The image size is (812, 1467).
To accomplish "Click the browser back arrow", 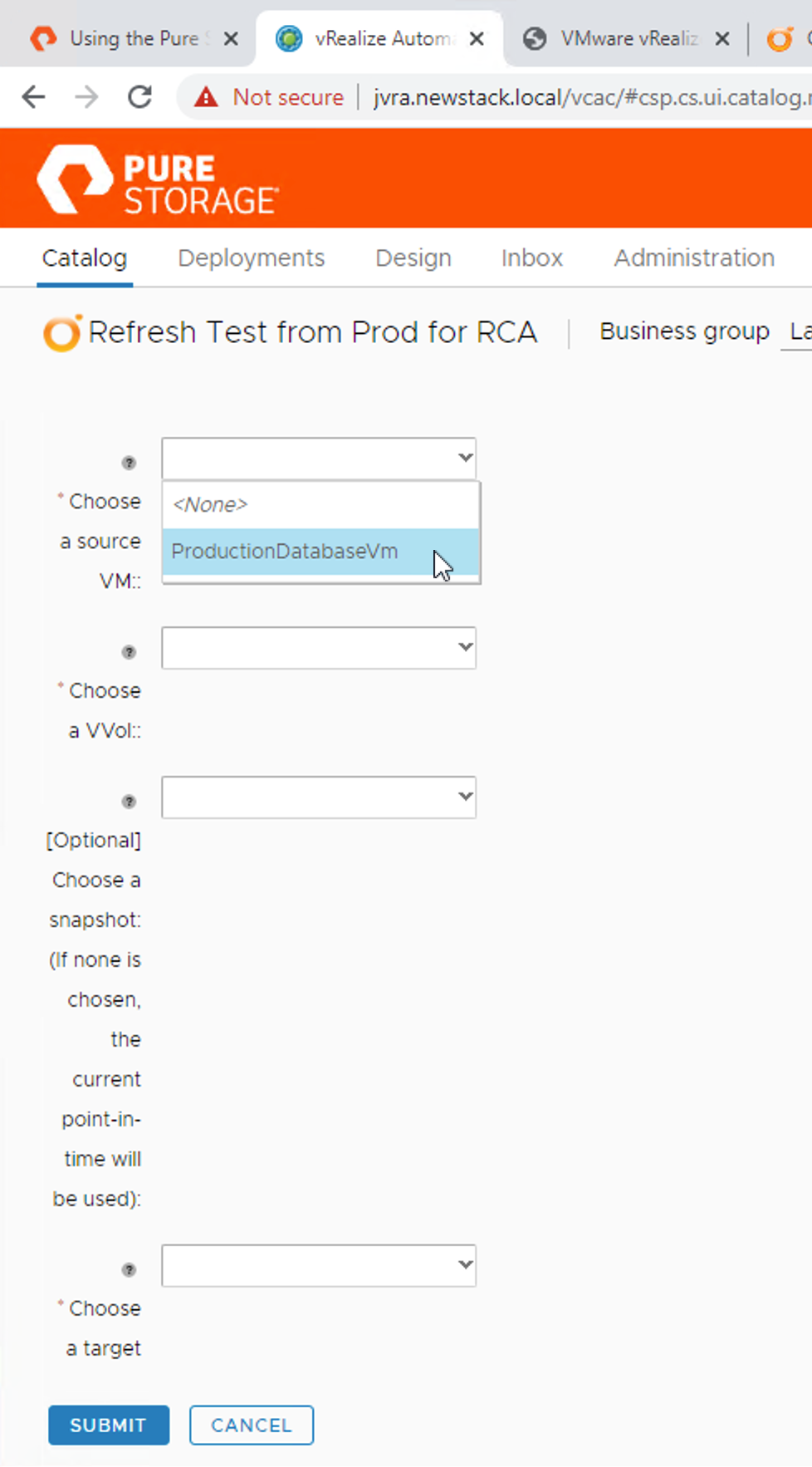I will click(34, 97).
